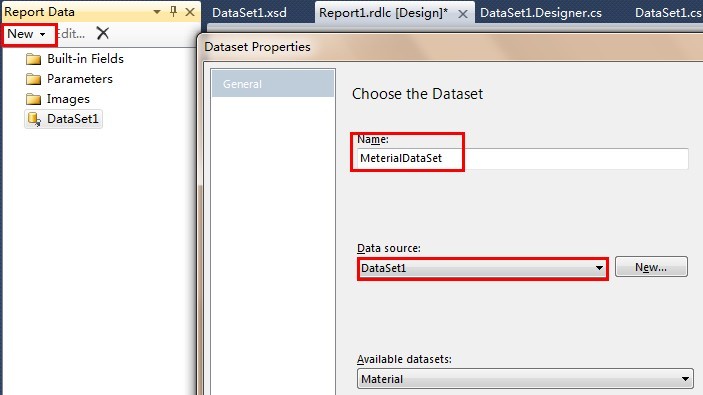
Task: Switch to the DataSet1.xsd tab
Action: [x=249, y=13]
